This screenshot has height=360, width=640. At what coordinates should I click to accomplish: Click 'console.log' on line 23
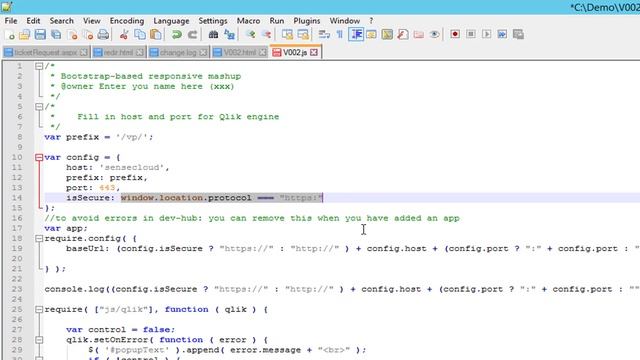pos(74,289)
